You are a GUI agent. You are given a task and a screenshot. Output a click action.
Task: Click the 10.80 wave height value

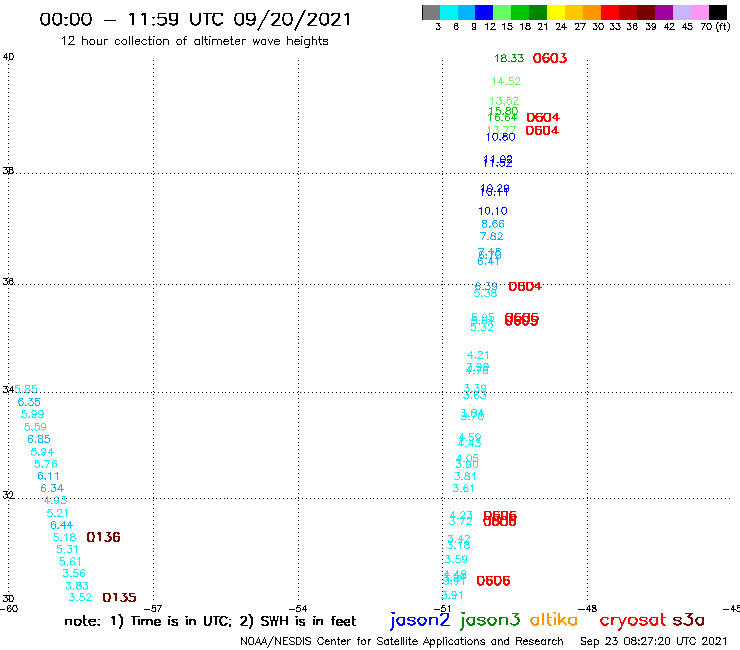tap(501, 137)
